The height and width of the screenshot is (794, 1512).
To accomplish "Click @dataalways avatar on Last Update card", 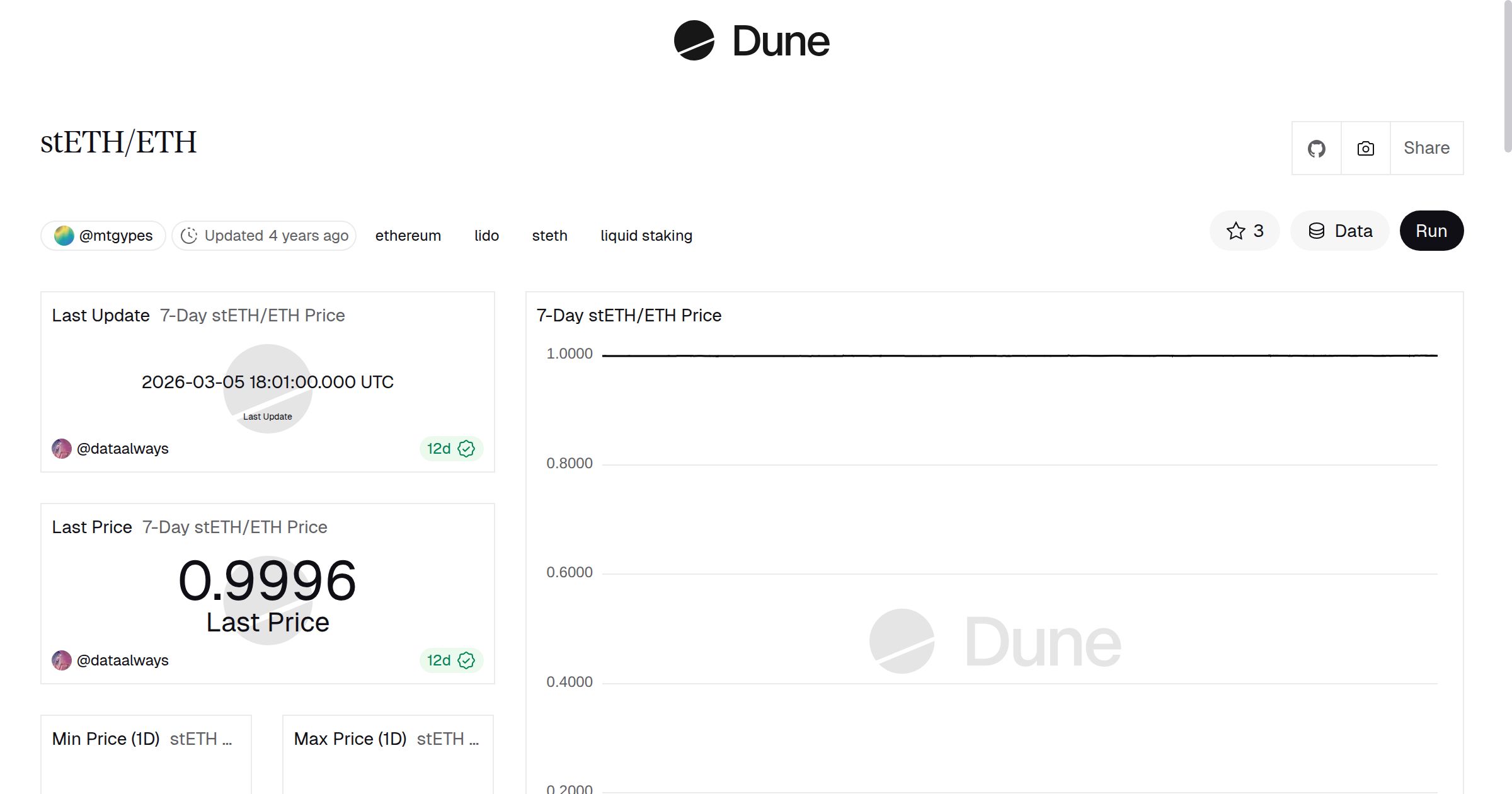I will tap(61, 449).
